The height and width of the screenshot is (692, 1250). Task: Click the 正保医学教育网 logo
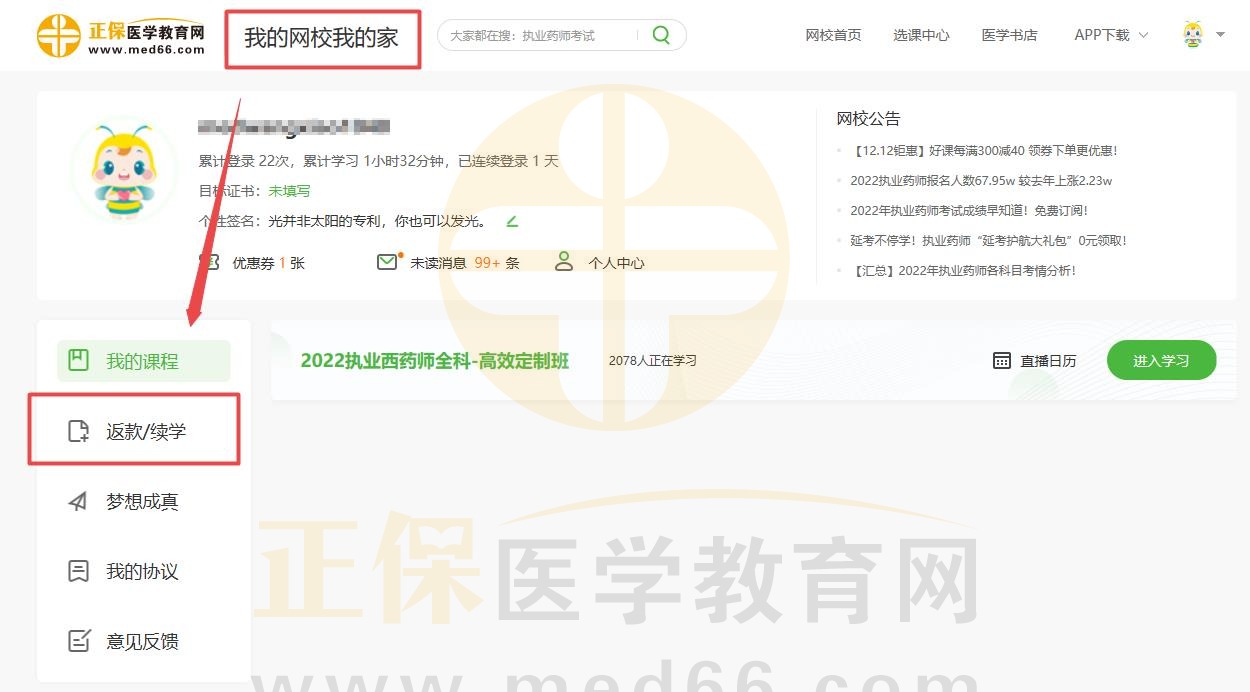[x=121, y=36]
